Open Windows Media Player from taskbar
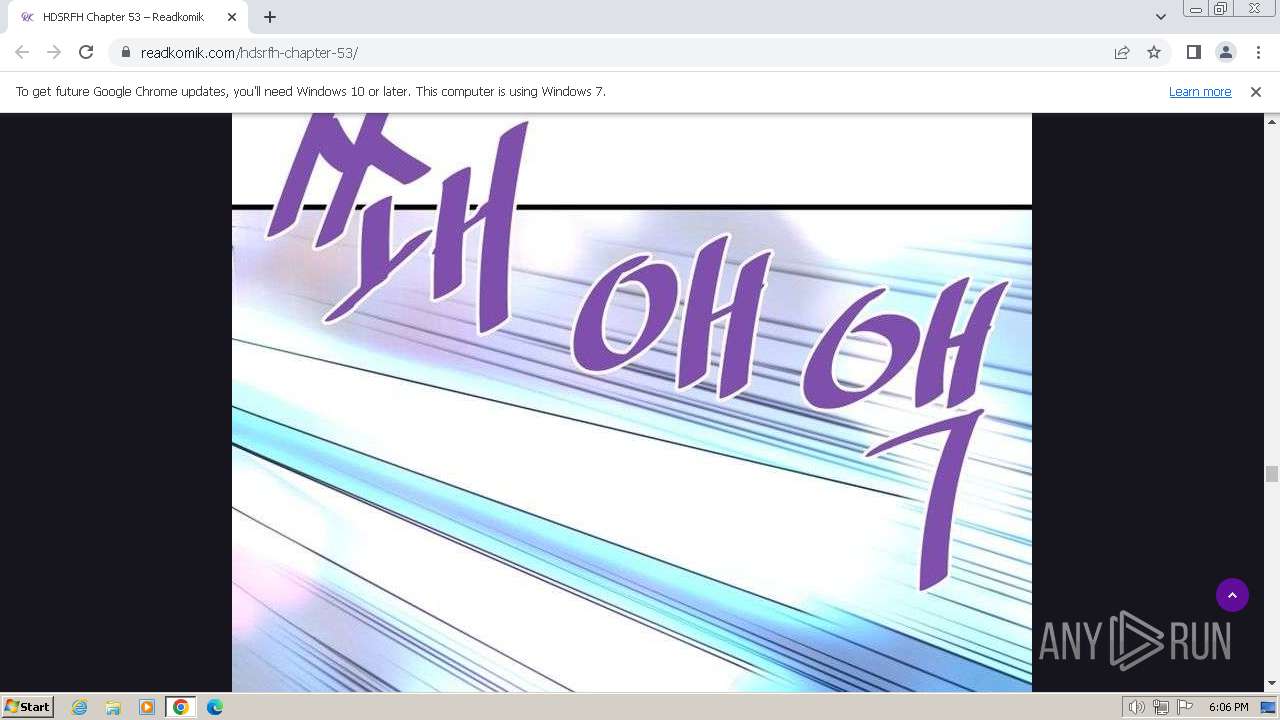The width and height of the screenshot is (1280, 720). tap(147, 707)
